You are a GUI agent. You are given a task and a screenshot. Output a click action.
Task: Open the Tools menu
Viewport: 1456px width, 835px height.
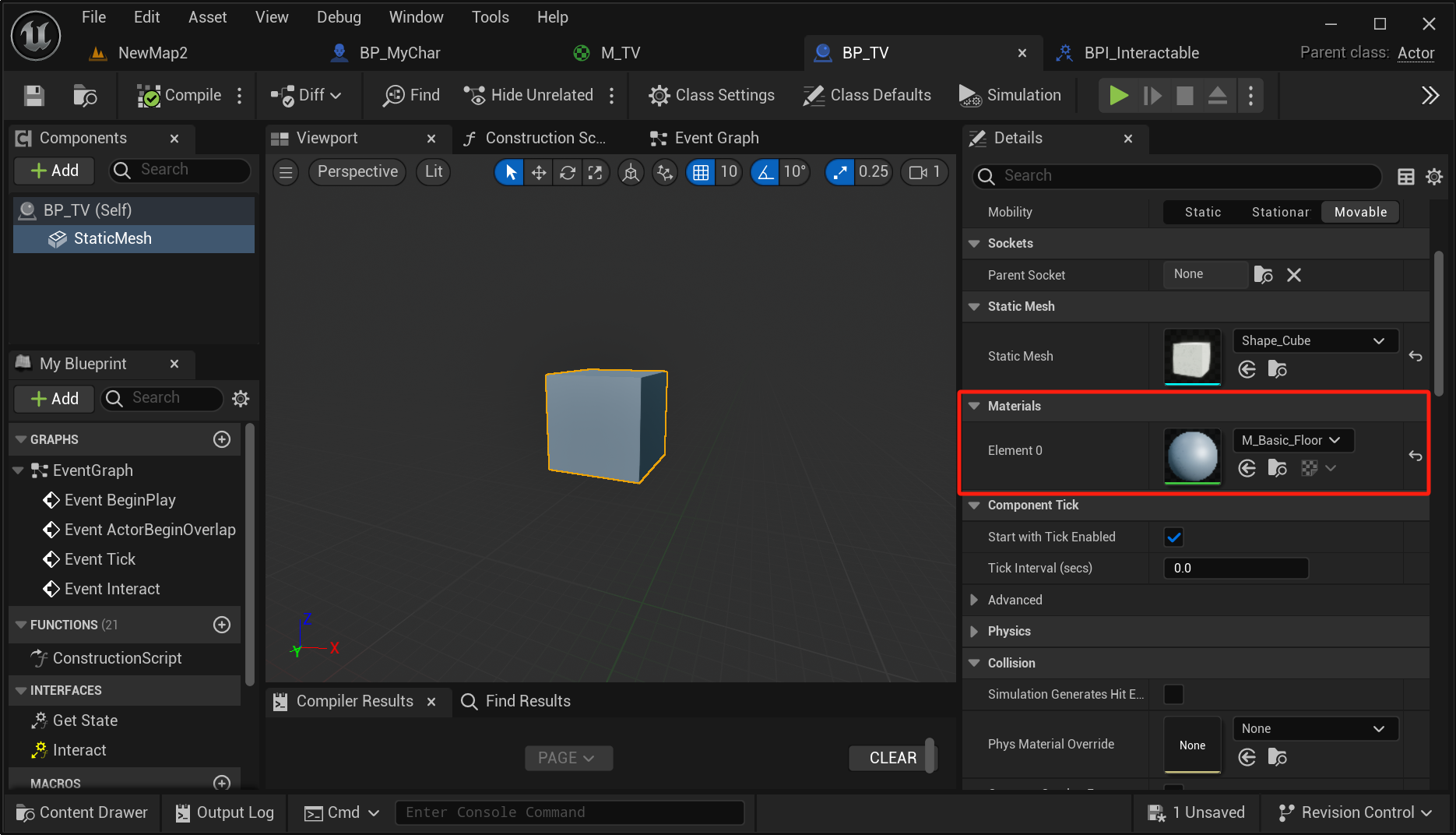click(x=490, y=17)
